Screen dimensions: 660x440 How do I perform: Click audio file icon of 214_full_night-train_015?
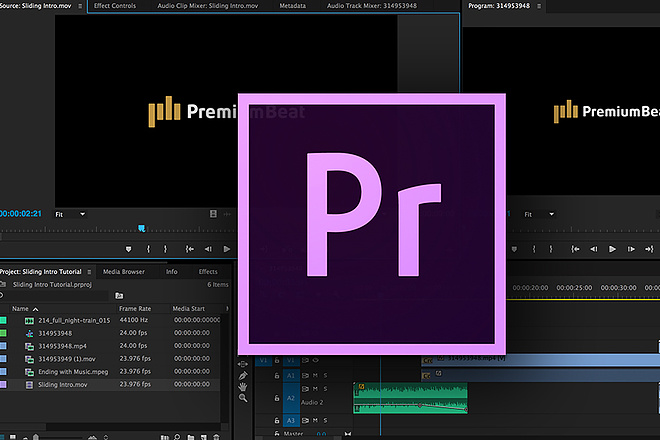pos(29,321)
